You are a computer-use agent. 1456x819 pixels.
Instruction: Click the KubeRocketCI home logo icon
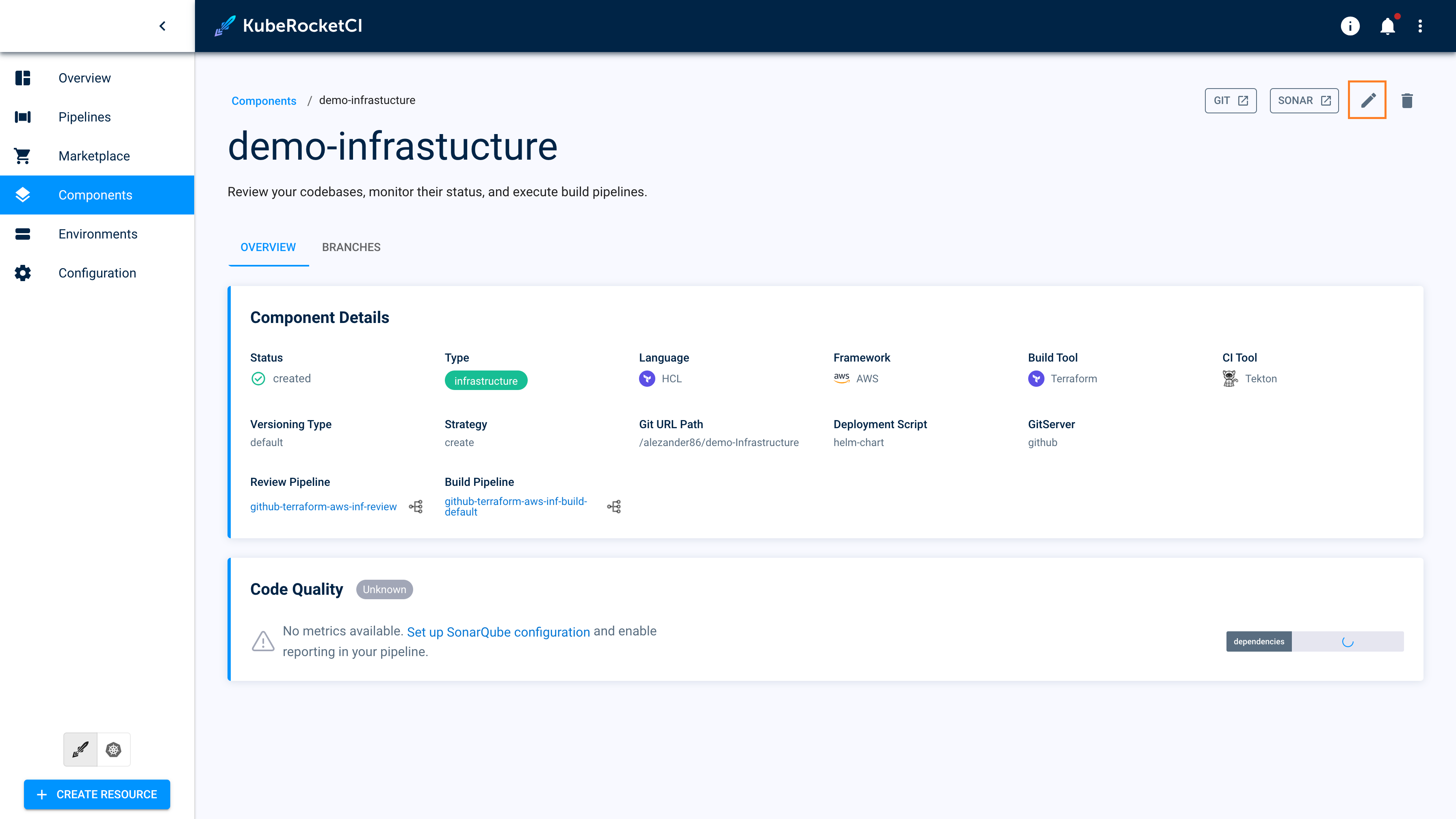pos(223,26)
